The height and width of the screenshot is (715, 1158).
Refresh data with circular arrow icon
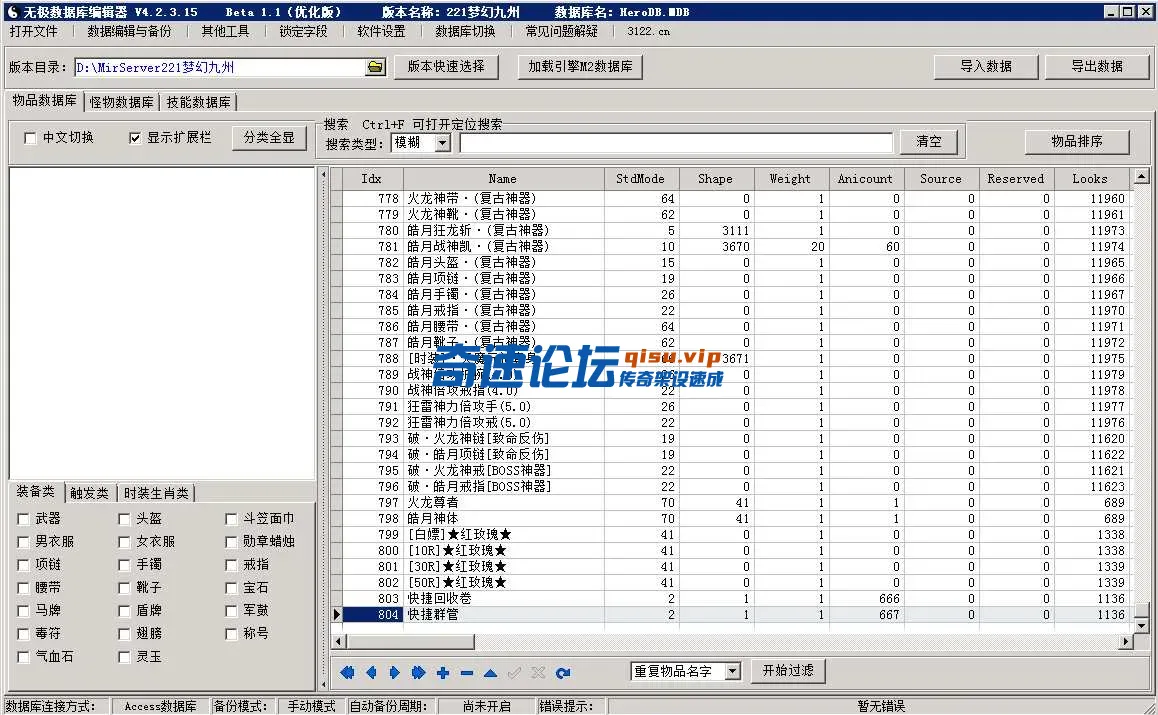click(563, 672)
